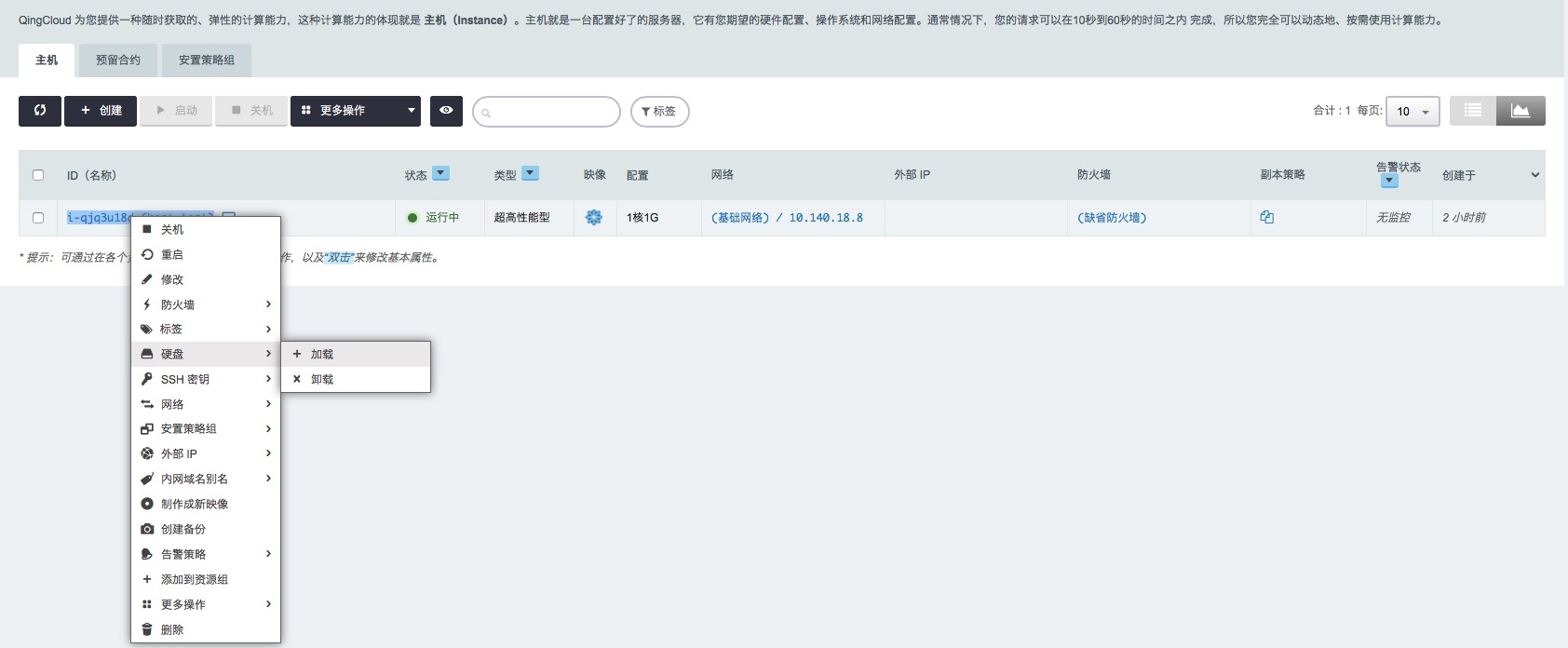Click the image icon in host row
Viewport: 1568px width, 648px height.
coord(594,218)
